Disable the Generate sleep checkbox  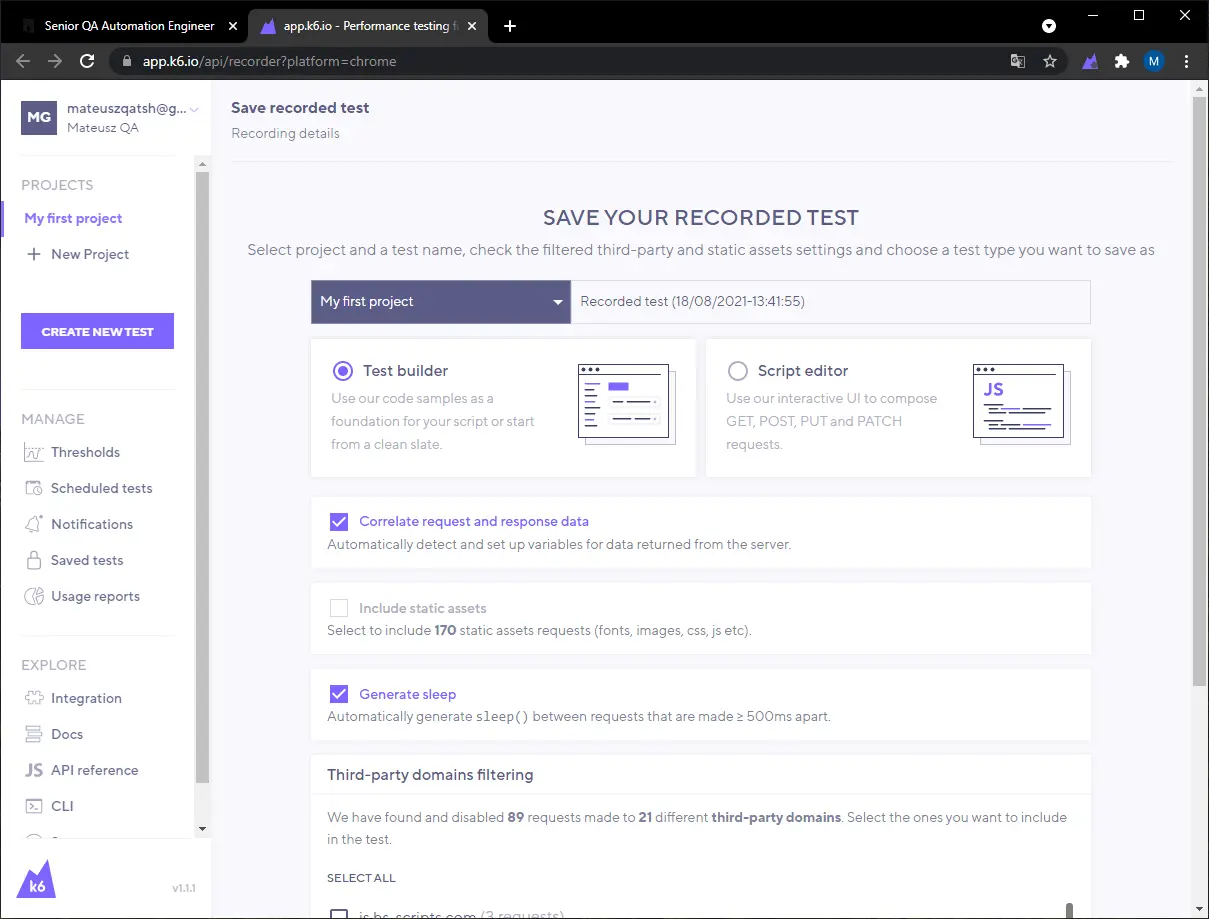pos(339,694)
